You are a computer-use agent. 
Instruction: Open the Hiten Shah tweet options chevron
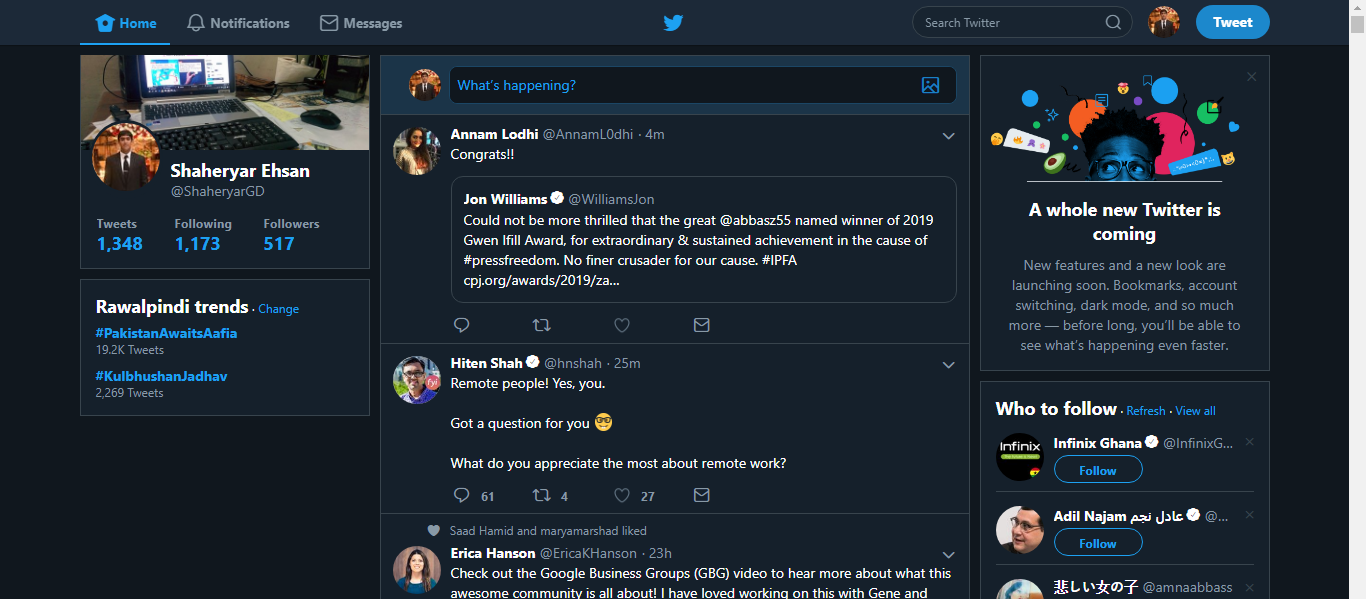(948, 365)
